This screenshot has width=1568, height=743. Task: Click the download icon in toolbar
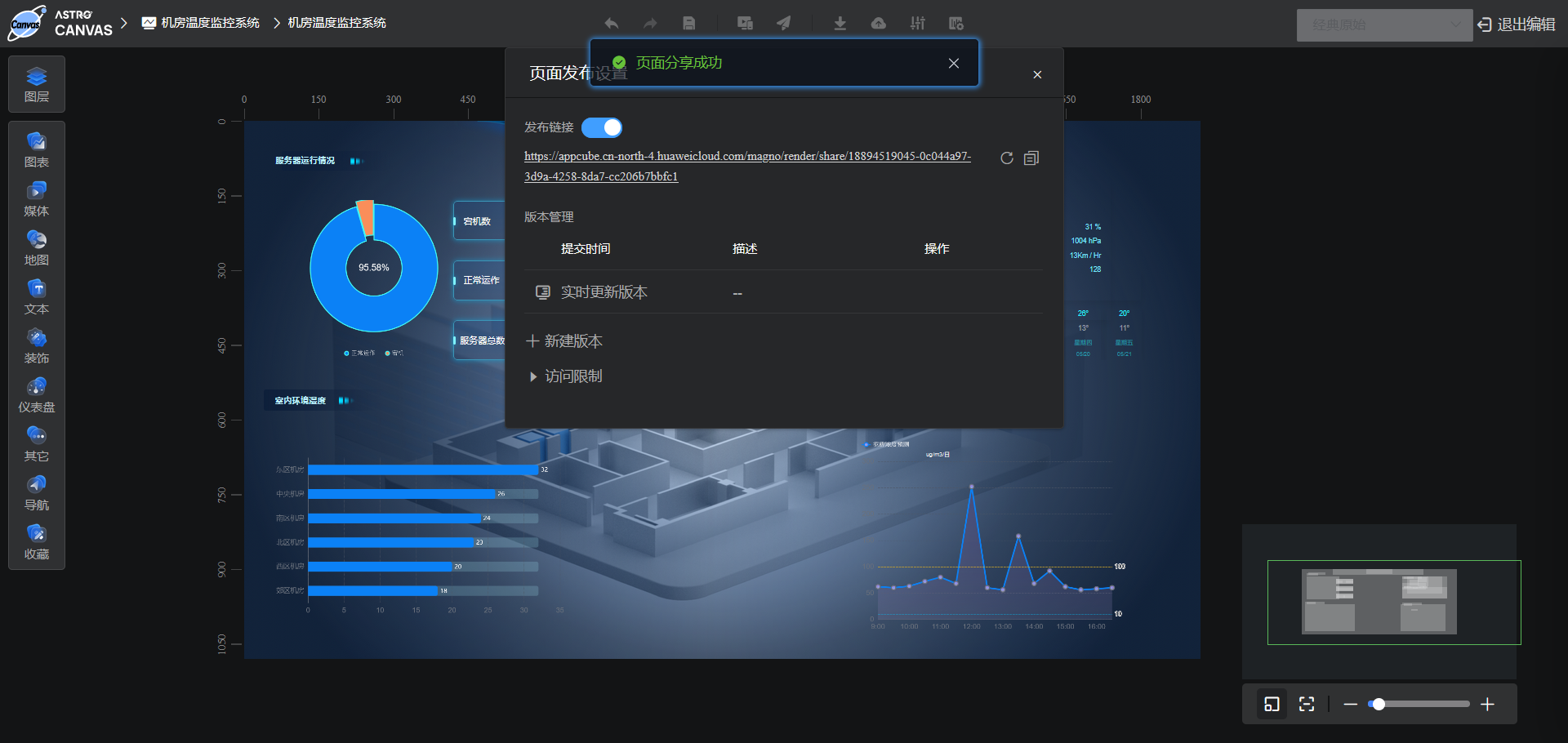pos(840,23)
